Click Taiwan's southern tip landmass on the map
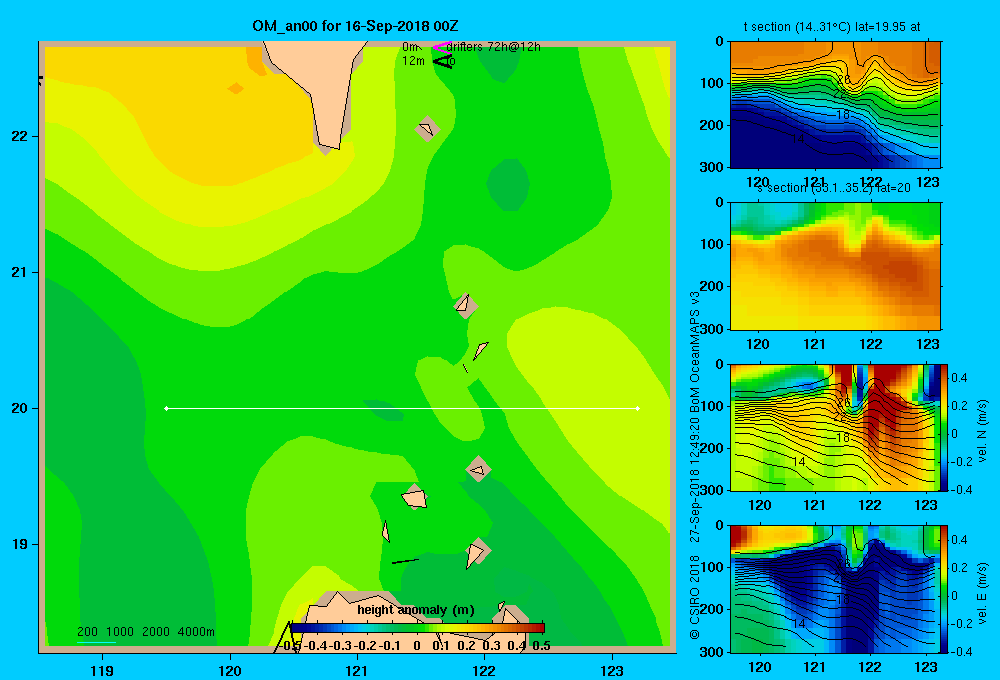Viewport: 1000px width, 680px height. pos(319,89)
